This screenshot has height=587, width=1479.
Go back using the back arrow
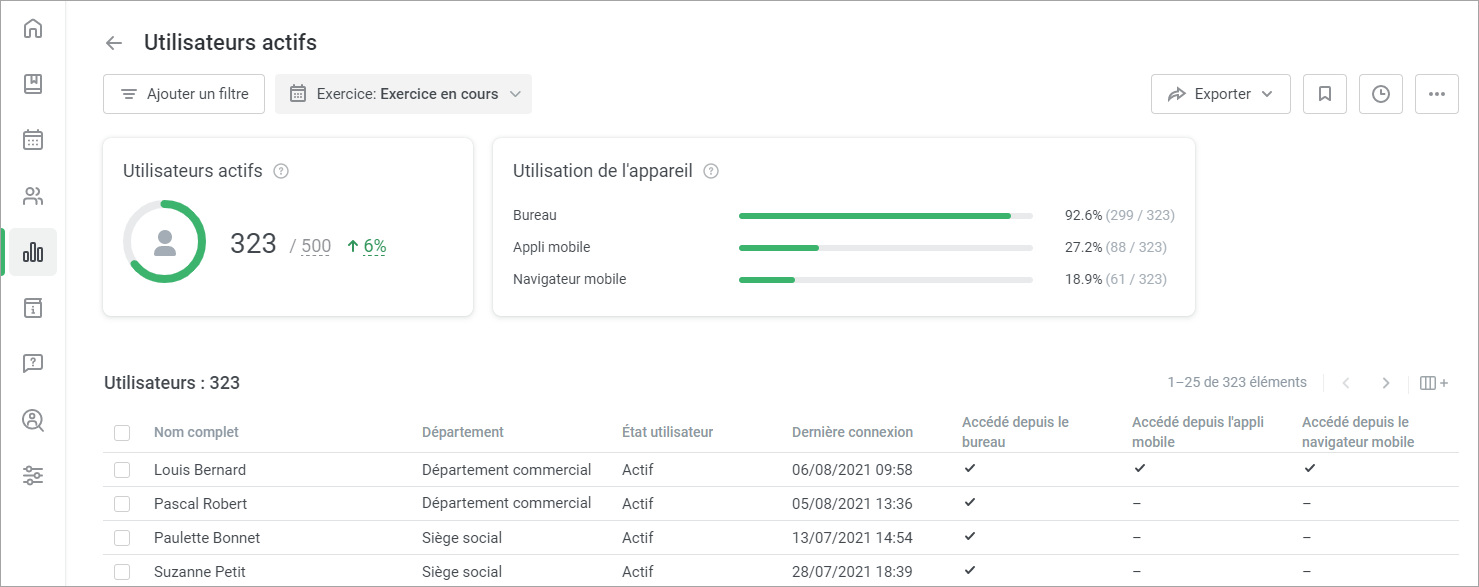(x=113, y=43)
